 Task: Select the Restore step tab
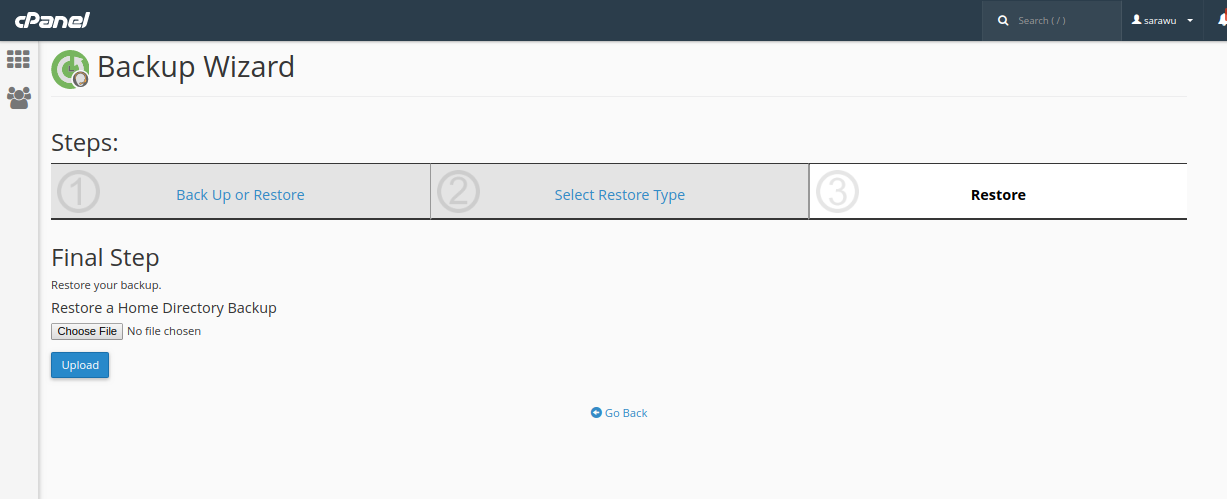(x=998, y=195)
